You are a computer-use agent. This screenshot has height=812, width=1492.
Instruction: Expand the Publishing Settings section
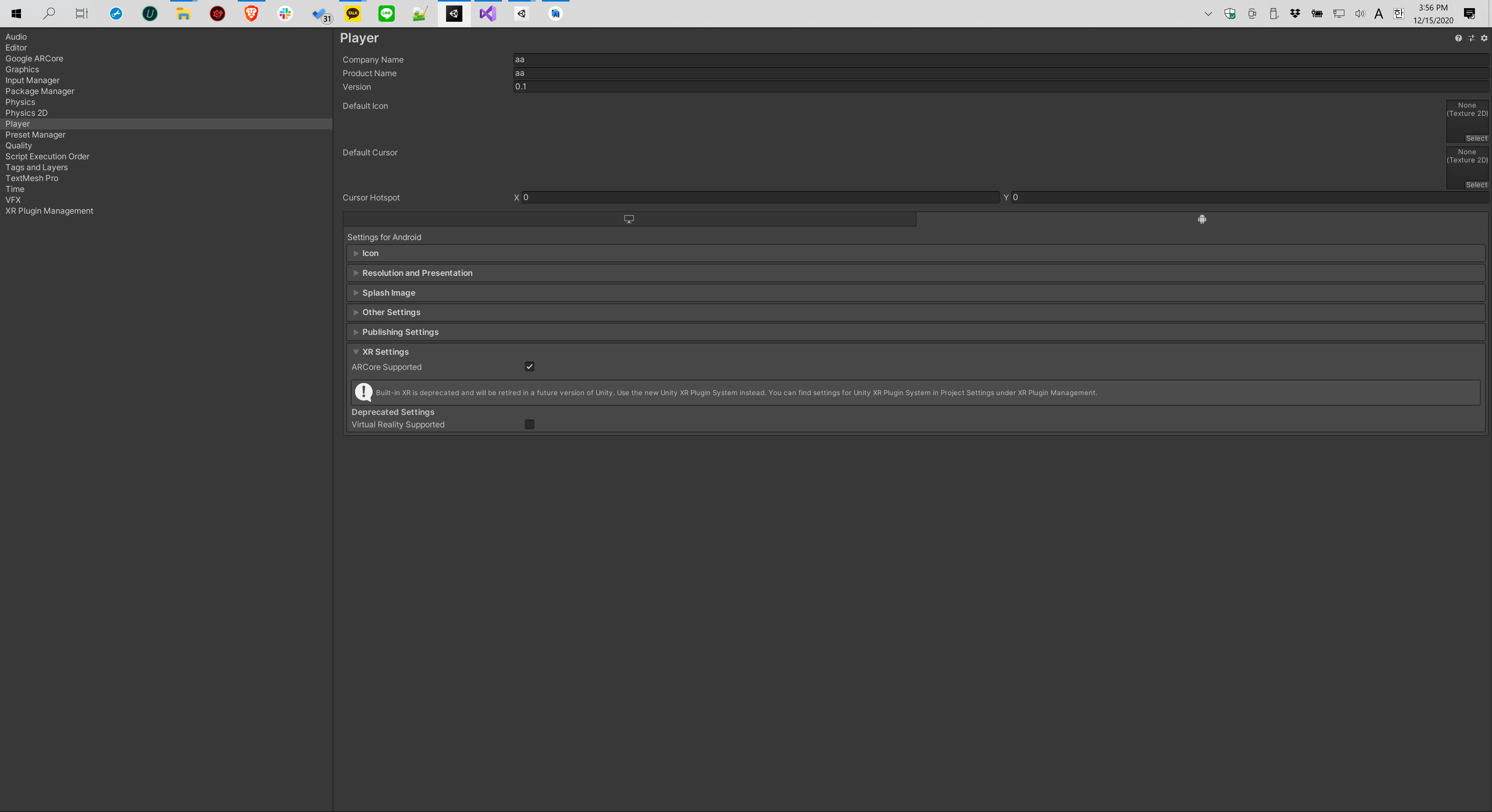pos(400,332)
